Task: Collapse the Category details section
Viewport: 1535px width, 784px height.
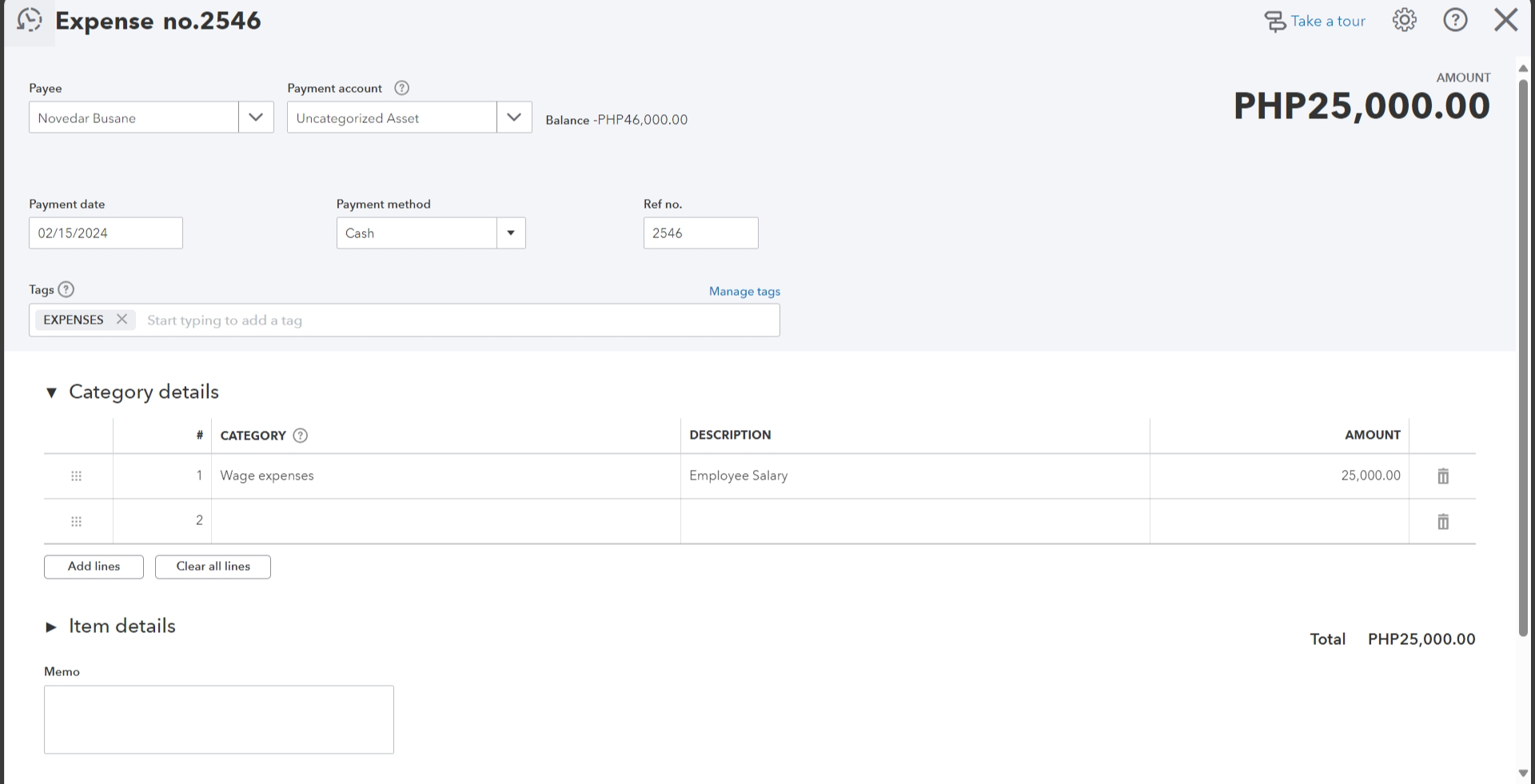Action: click(51, 392)
